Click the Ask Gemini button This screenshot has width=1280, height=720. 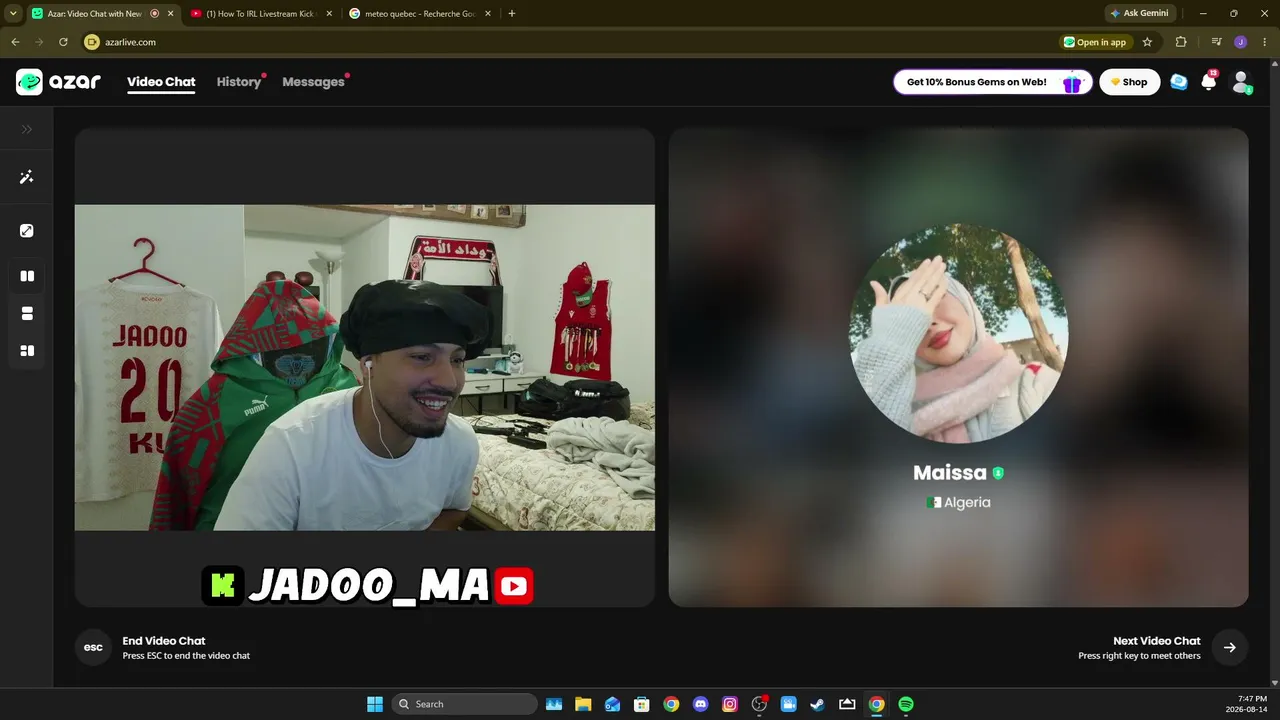pos(1139,13)
